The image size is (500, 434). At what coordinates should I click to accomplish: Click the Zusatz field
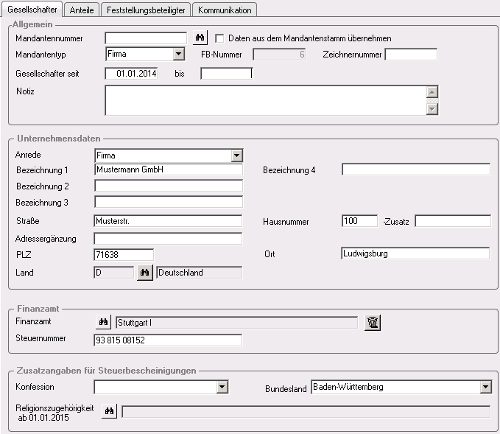point(453,221)
